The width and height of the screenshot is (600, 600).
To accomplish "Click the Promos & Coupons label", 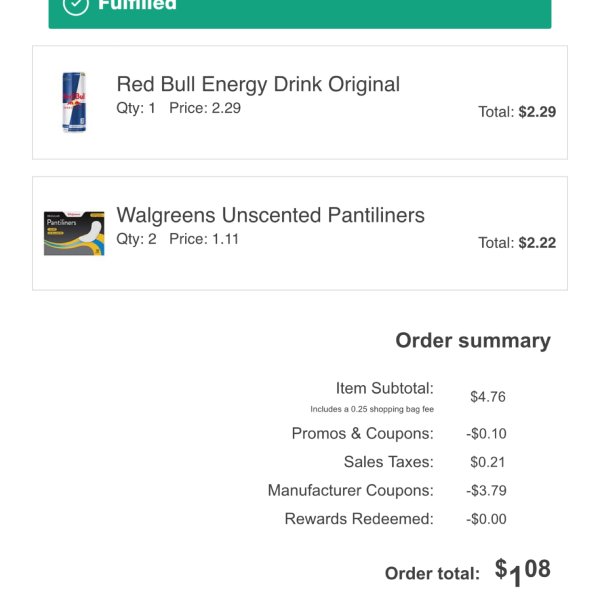I will tap(362, 434).
